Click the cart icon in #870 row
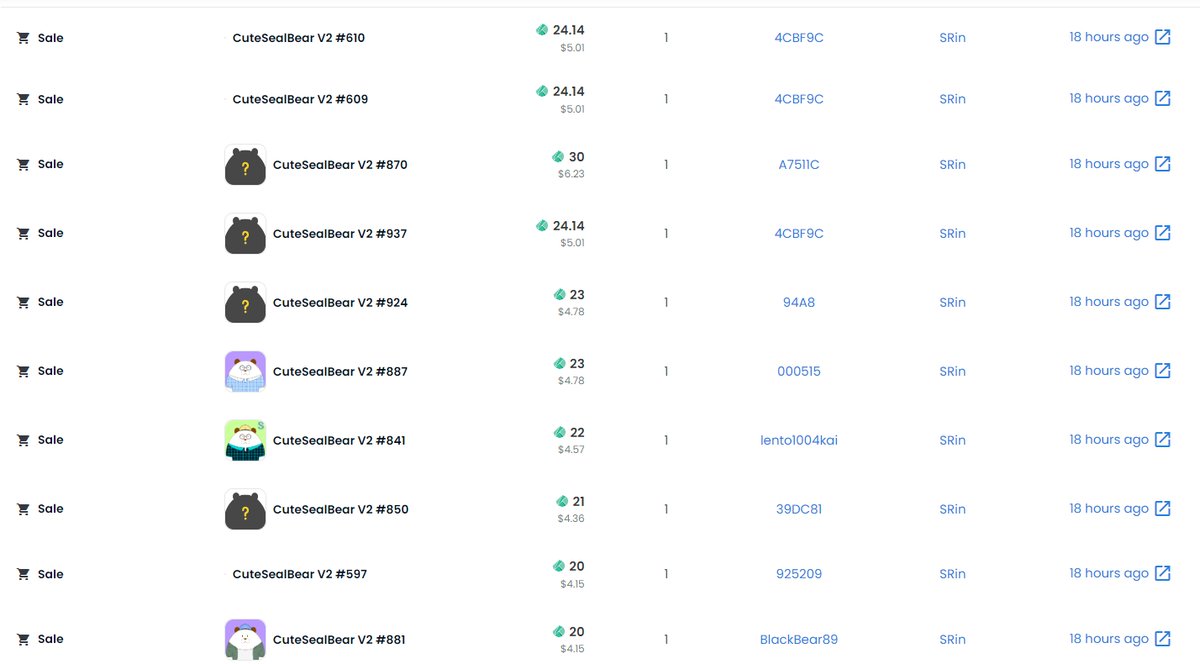Image resolution: width=1200 pixels, height=664 pixels. [x=23, y=164]
